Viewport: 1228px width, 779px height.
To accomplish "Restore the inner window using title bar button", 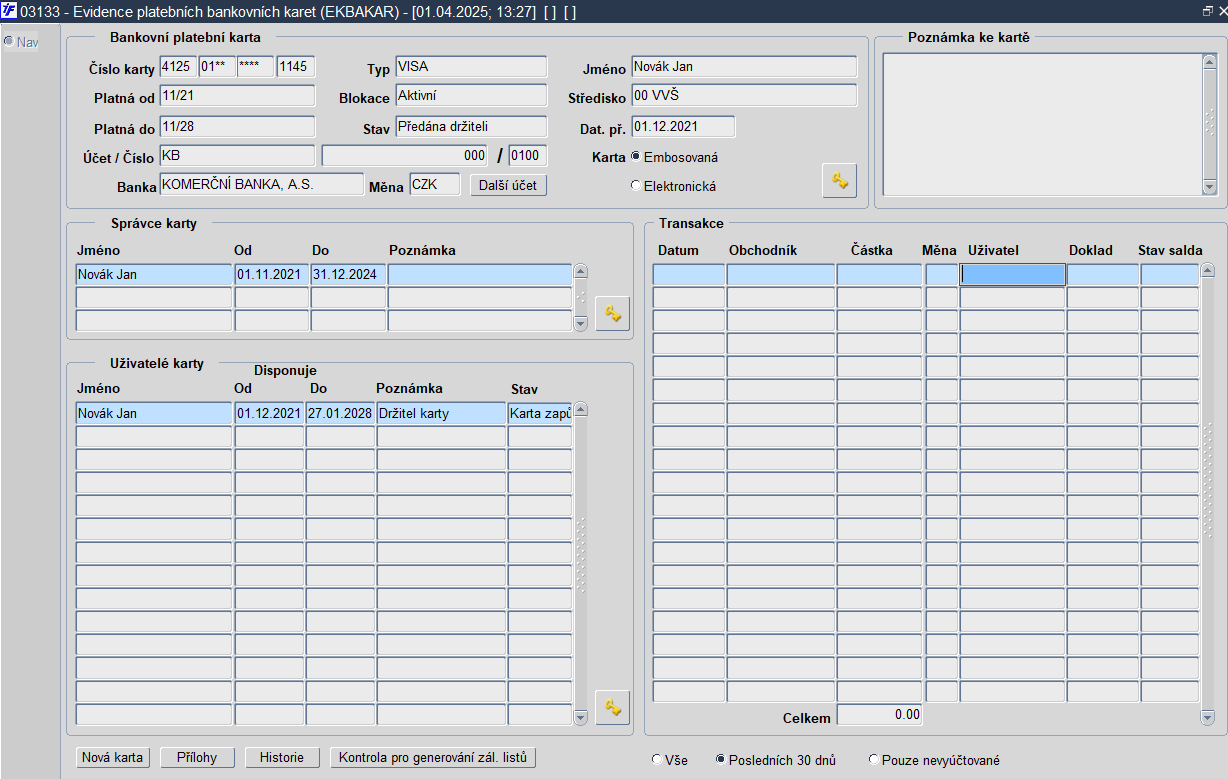I will point(1207,9).
